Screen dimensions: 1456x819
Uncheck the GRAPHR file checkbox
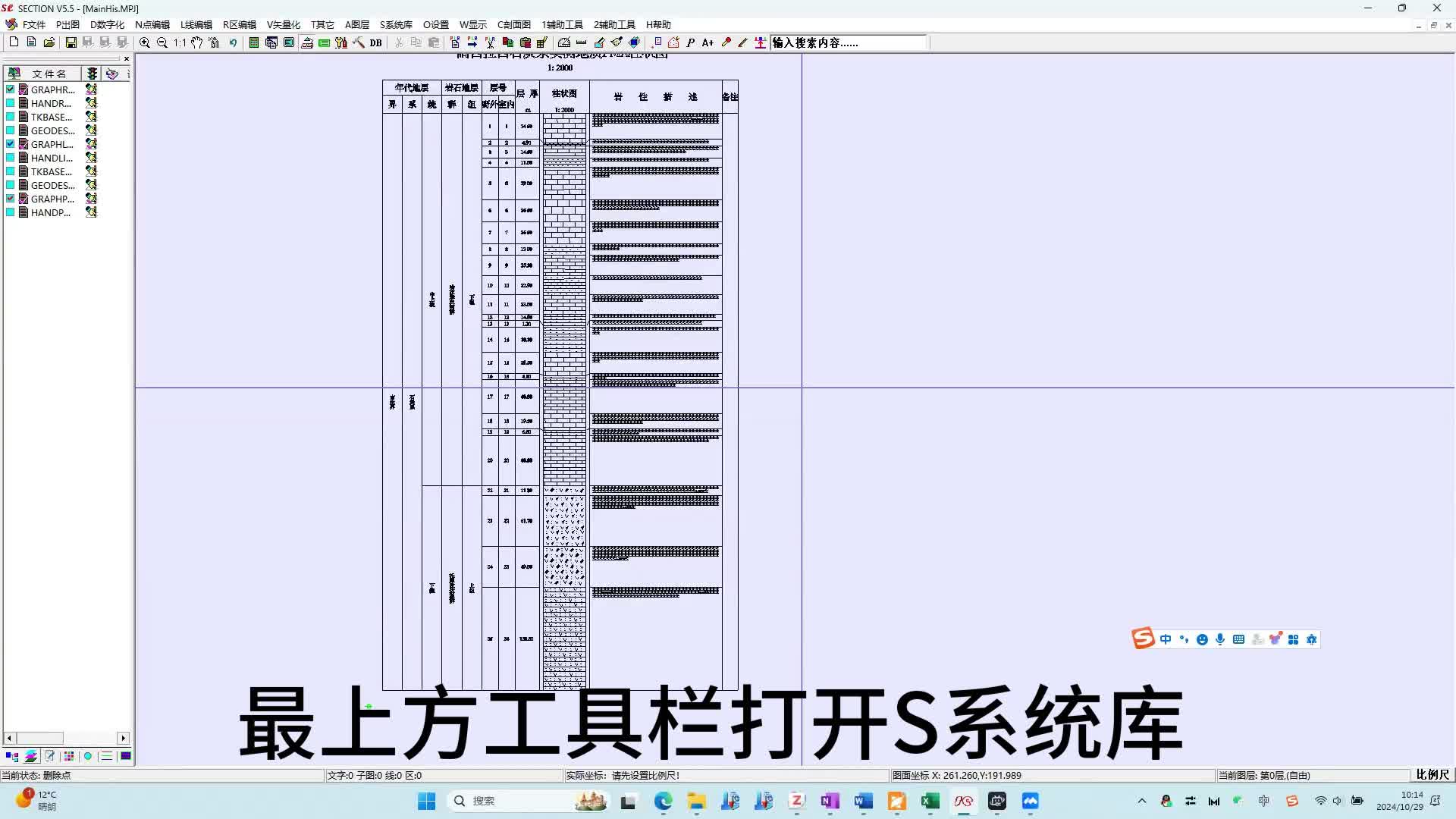click(11, 89)
